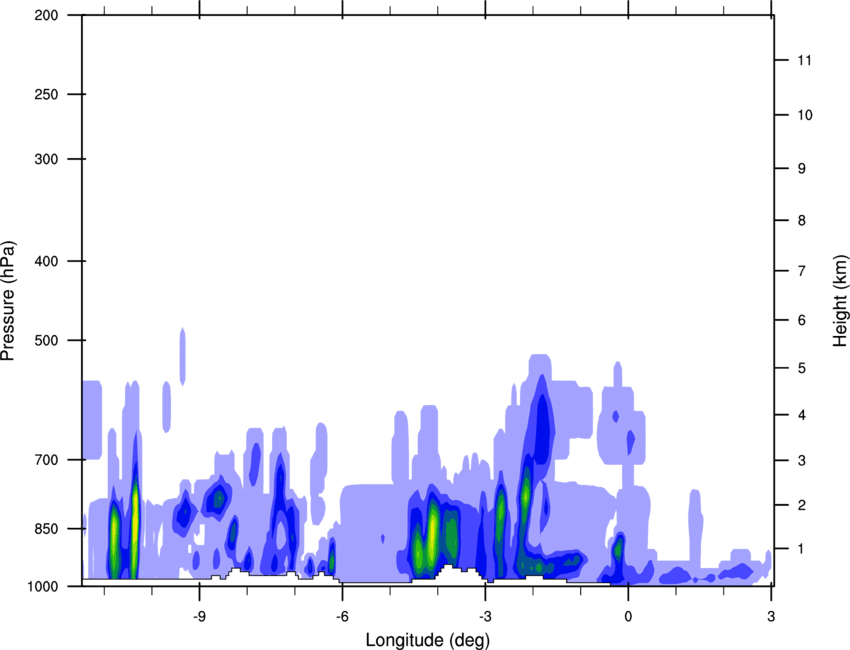Click the 4 km height label
The width and height of the screenshot is (850, 650).
(801, 415)
